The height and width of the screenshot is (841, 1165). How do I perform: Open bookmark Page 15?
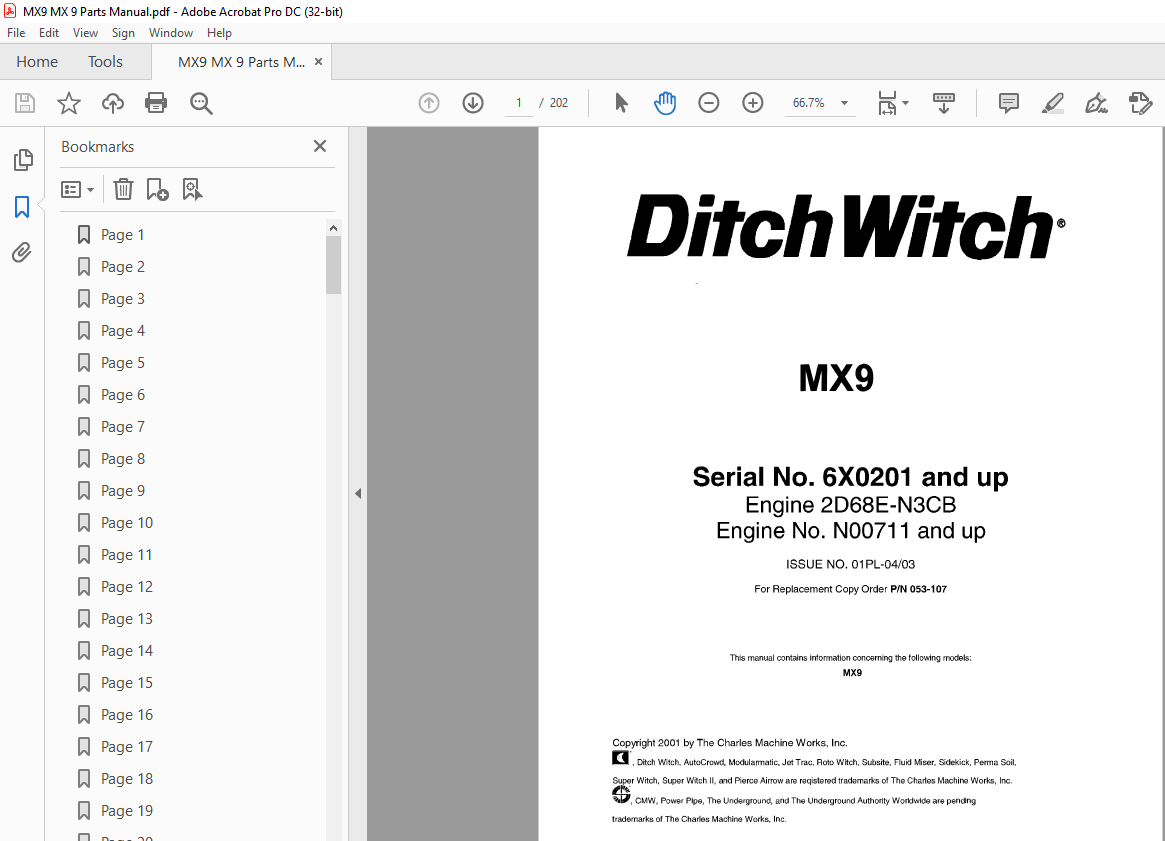[126, 682]
